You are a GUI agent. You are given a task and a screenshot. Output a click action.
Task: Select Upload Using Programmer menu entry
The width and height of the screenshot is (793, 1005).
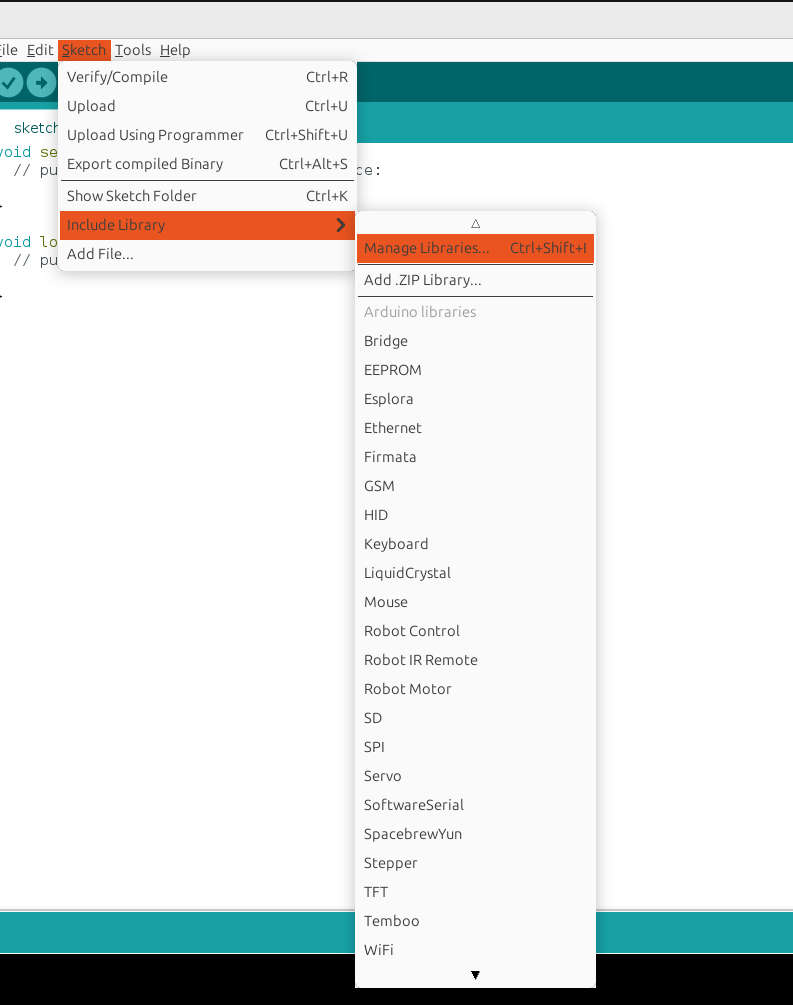click(207, 135)
